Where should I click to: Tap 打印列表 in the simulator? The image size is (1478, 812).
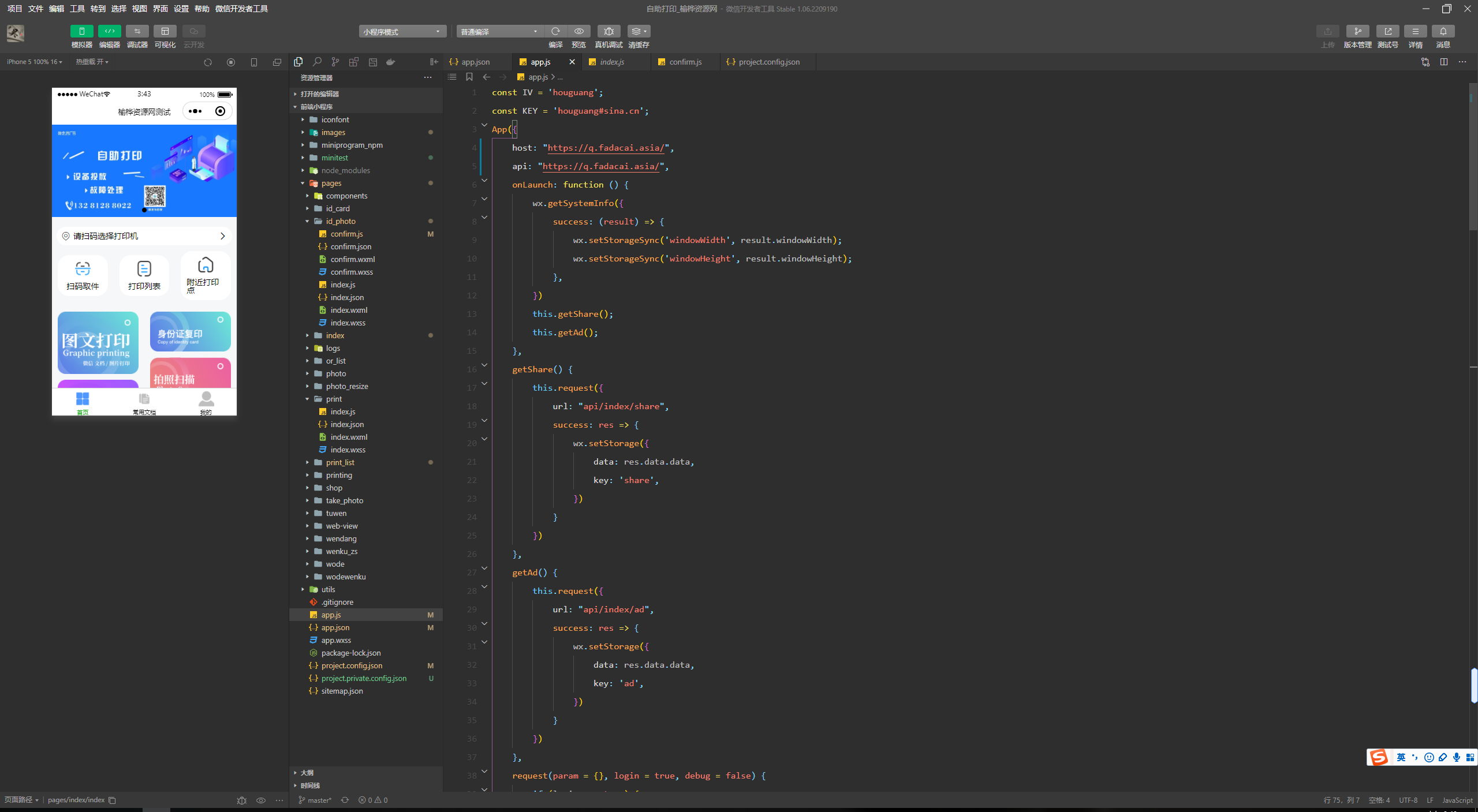[x=144, y=275]
